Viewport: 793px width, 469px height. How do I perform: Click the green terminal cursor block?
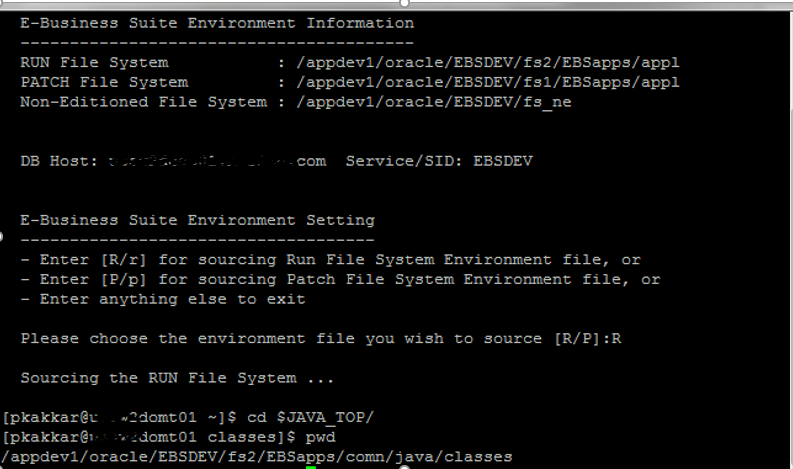click(x=311, y=465)
